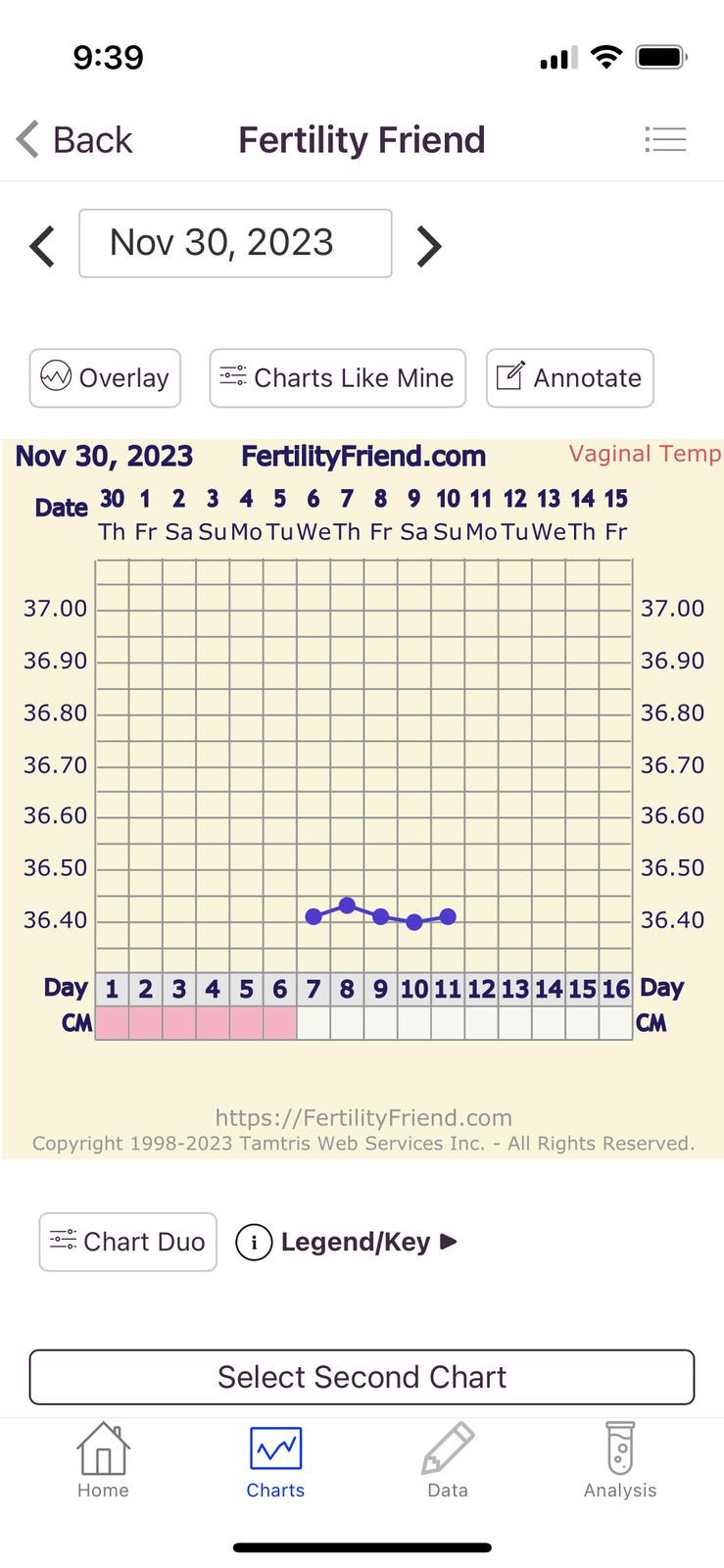Tap the Legend/Key info circle icon
724x1568 pixels.
click(254, 1243)
